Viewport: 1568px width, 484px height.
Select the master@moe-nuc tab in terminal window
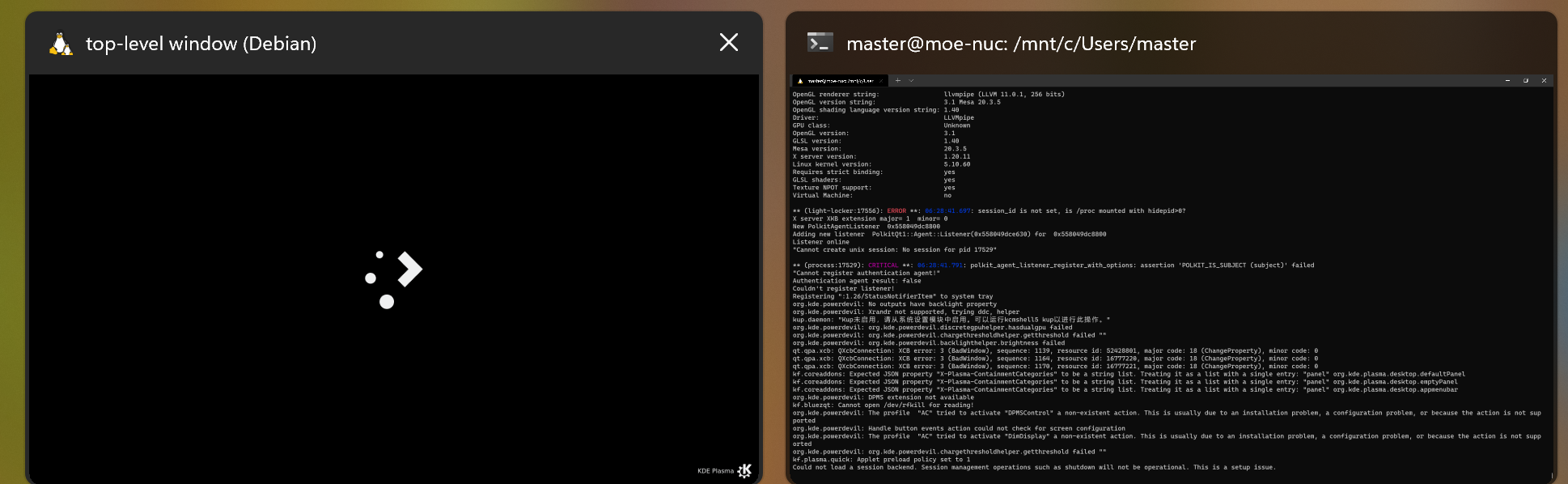point(840,81)
